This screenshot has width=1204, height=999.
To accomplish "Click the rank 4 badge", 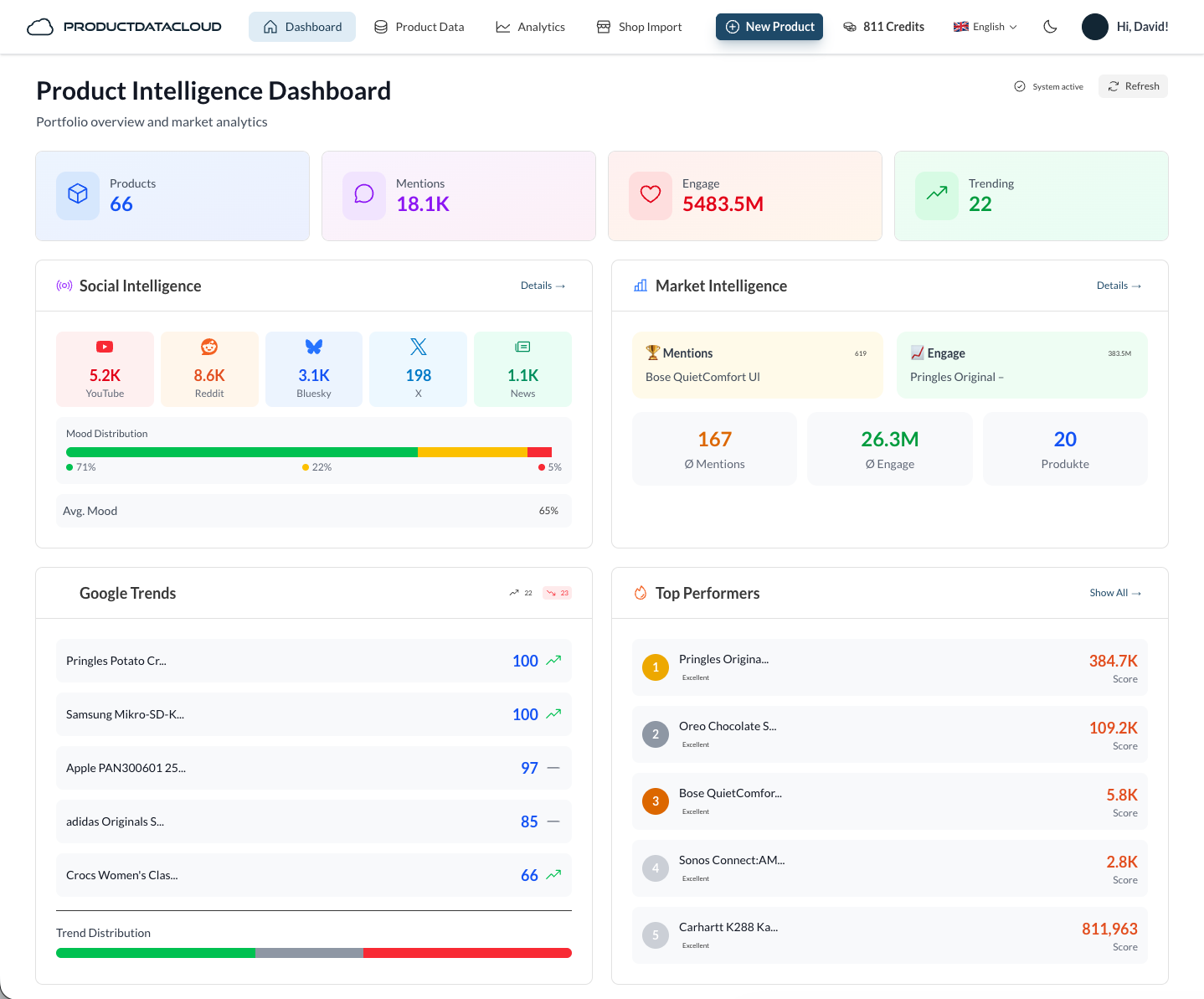I will pos(656,868).
